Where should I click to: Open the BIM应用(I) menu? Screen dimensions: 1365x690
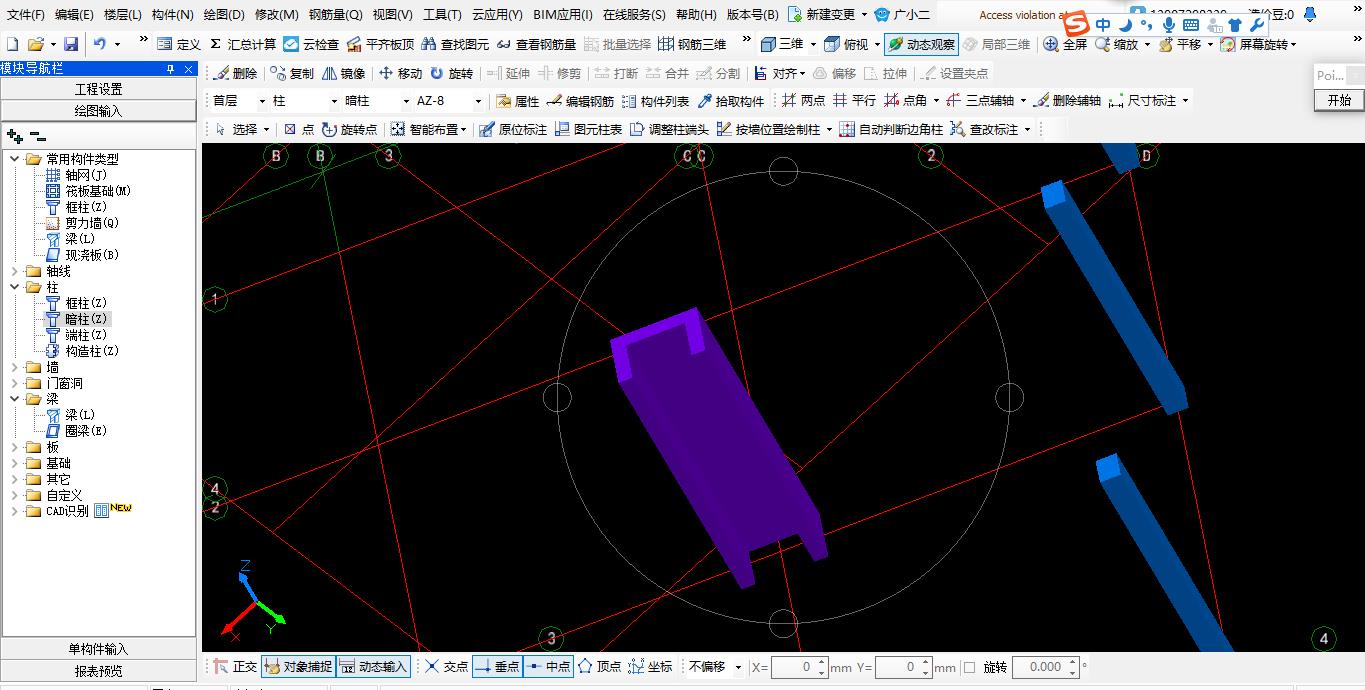coord(562,15)
